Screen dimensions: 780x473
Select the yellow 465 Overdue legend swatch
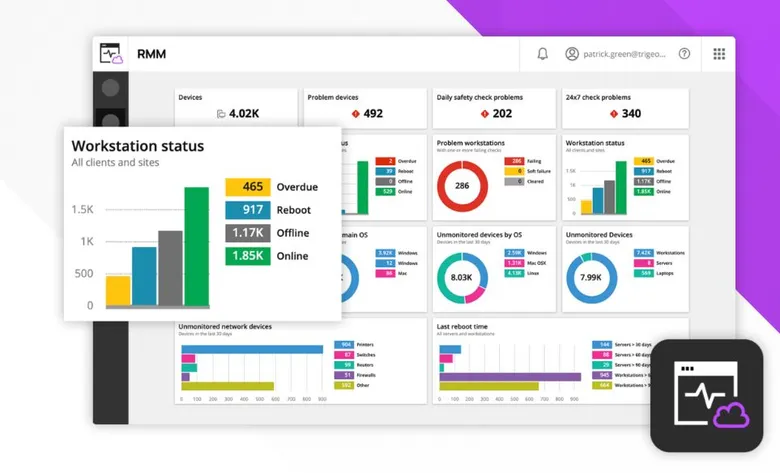point(248,187)
